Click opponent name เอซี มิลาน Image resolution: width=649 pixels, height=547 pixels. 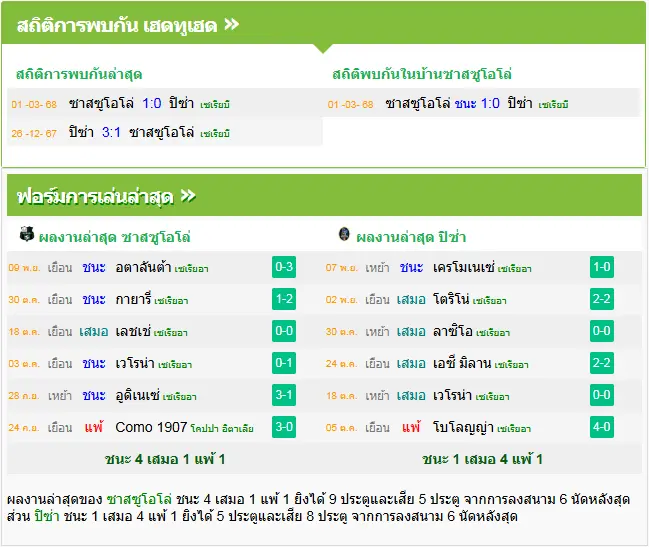click(462, 363)
